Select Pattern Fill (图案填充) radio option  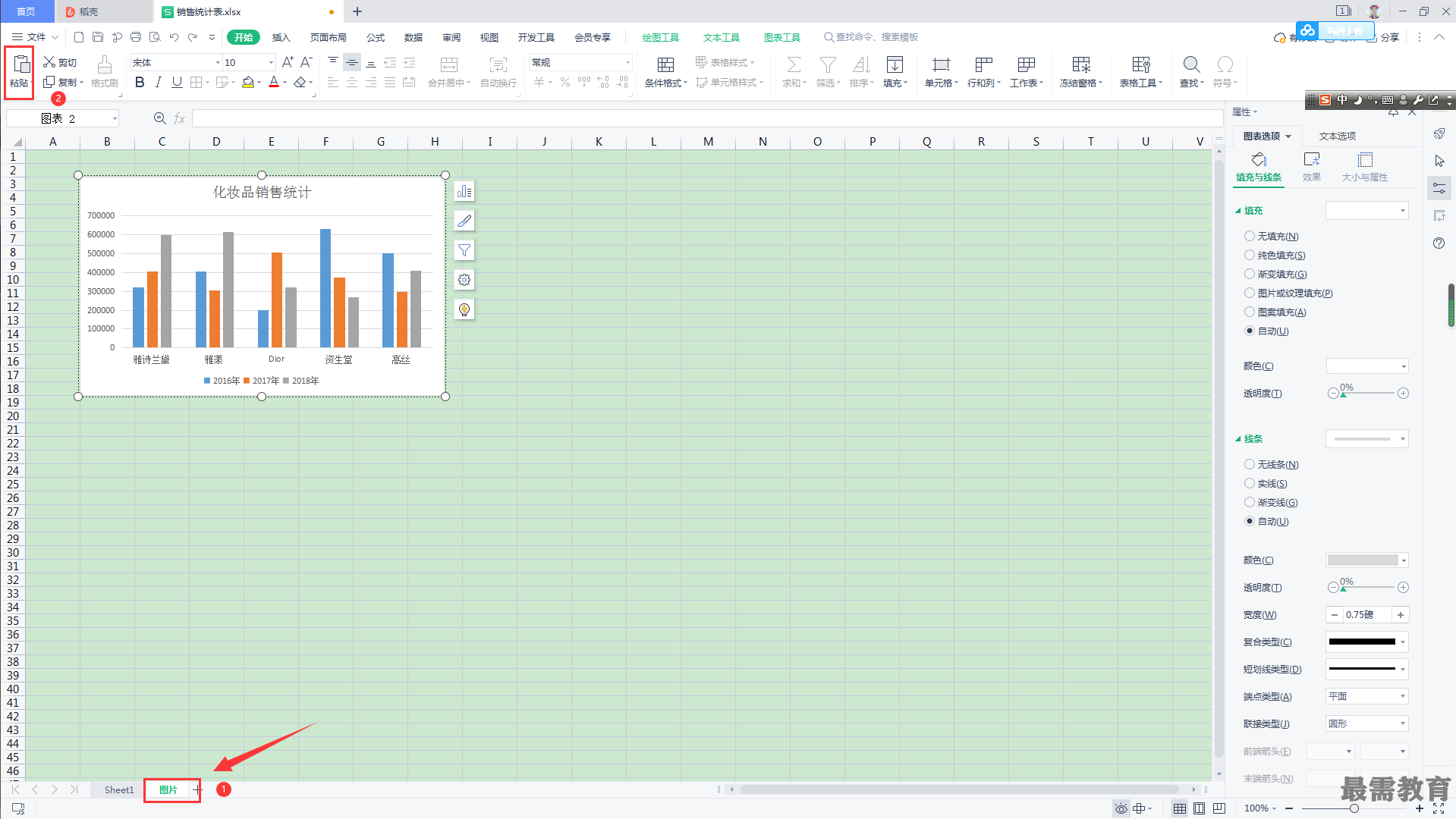1249,312
